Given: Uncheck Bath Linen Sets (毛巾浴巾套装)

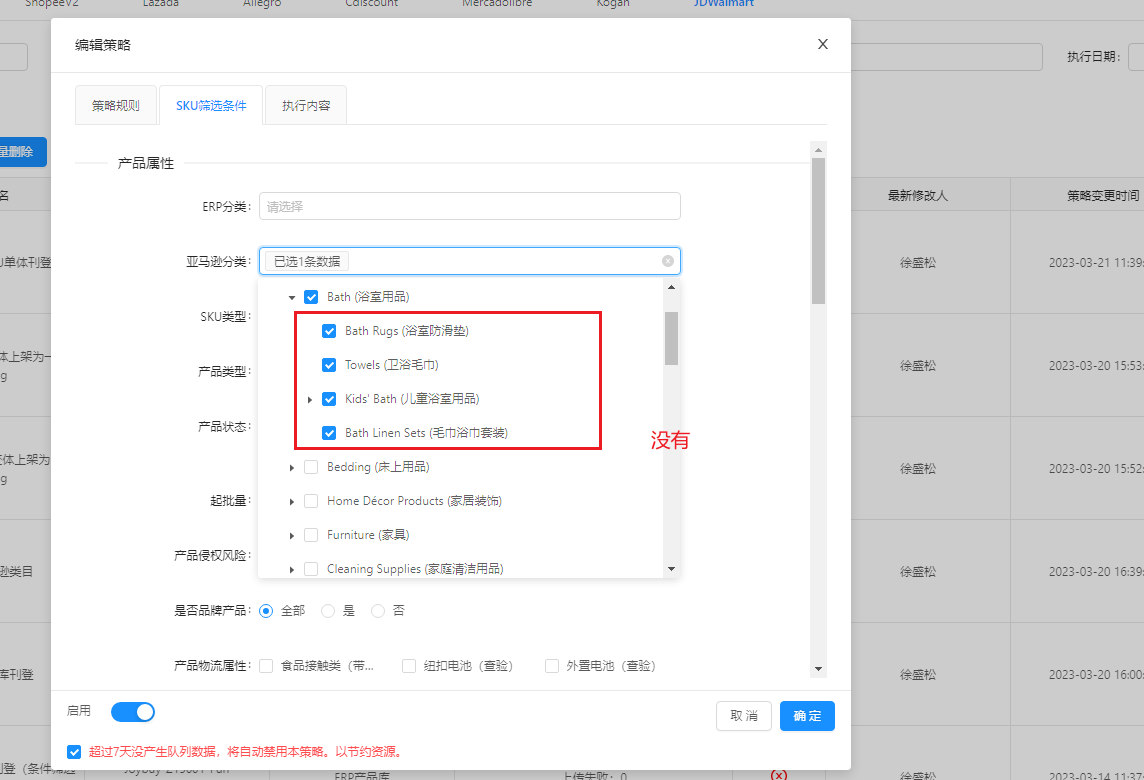Looking at the screenshot, I should point(329,433).
